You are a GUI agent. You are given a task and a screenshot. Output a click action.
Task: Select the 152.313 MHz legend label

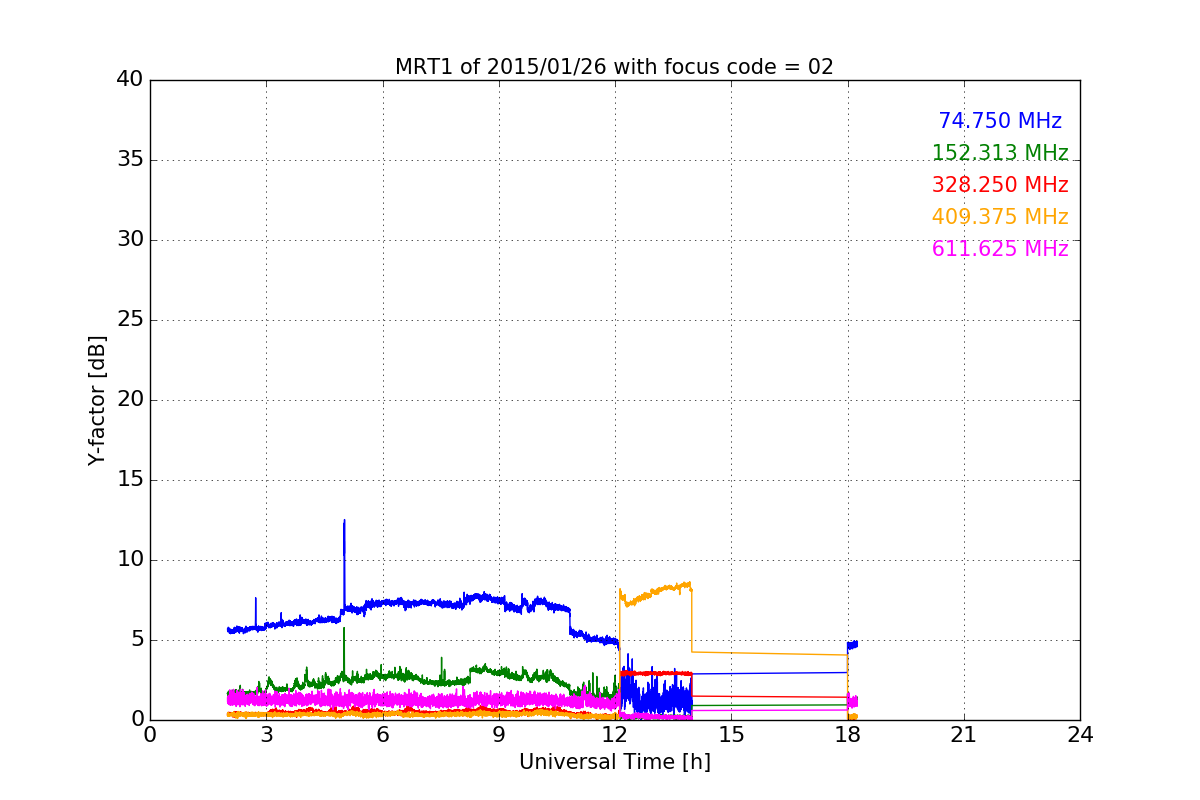pyautogui.click(x=1000, y=153)
